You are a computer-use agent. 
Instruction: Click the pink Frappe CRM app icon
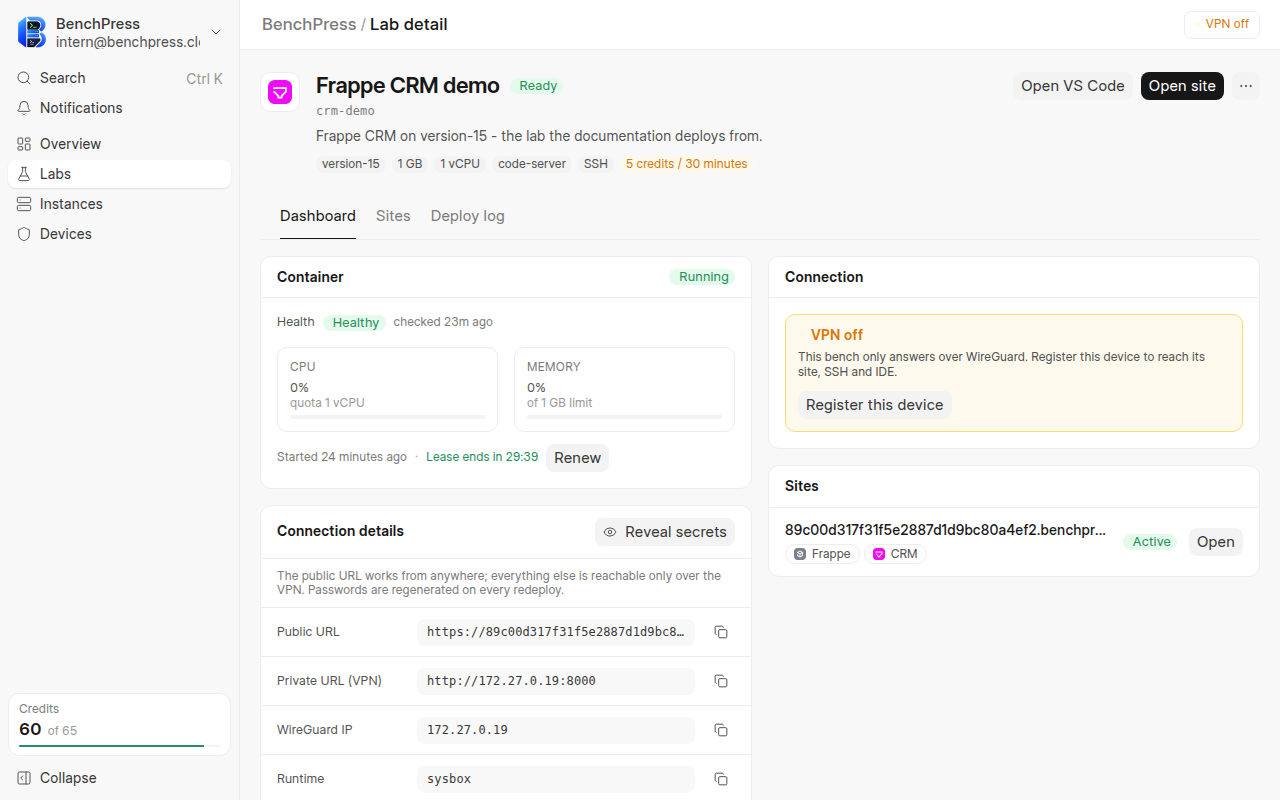[280, 93]
